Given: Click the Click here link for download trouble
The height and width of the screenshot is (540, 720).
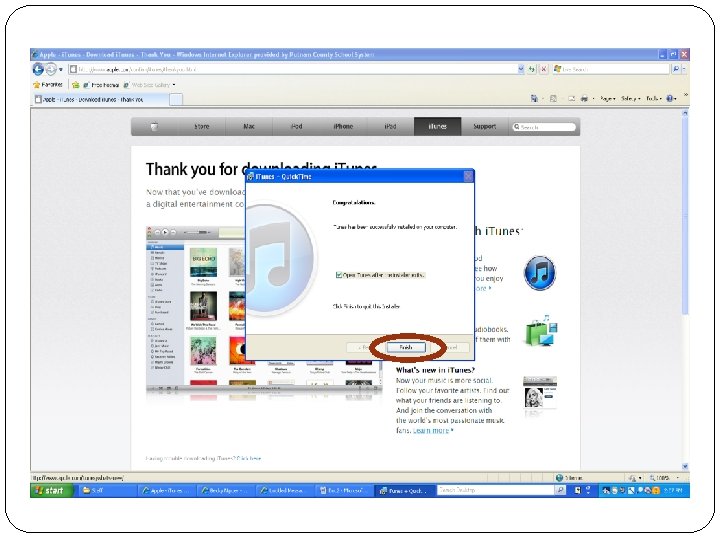Looking at the screenshot, I should coord(248,458).
